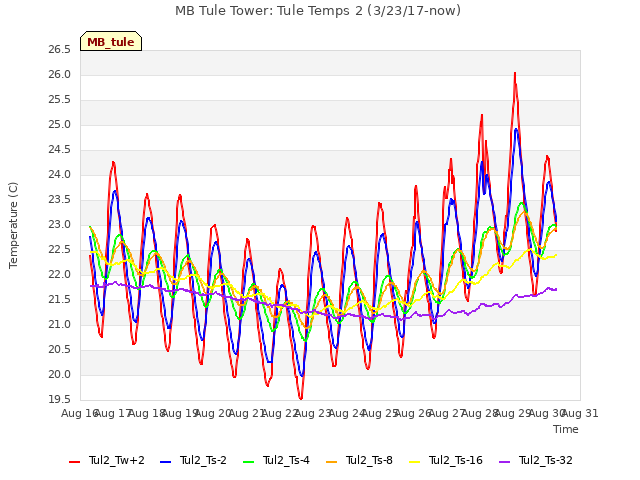Viewport: 640px width, 480px height.
Task: Click the Aug 23 x-axis tick label
Action: coord(313,413)
